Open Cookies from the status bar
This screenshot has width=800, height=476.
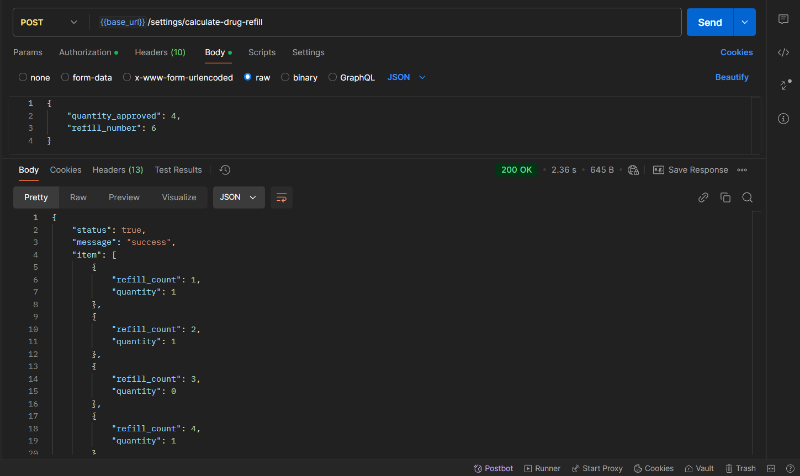(x=654, y=468)
